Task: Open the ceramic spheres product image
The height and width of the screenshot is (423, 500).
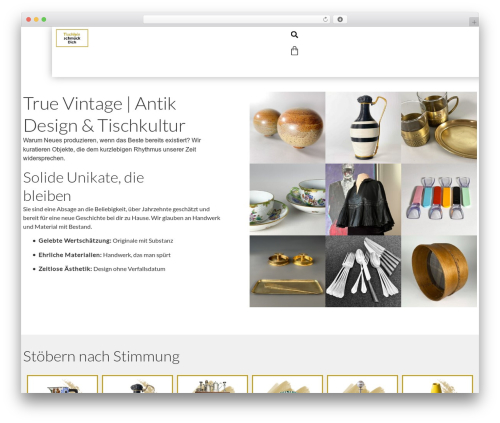Action: point(287,128)
